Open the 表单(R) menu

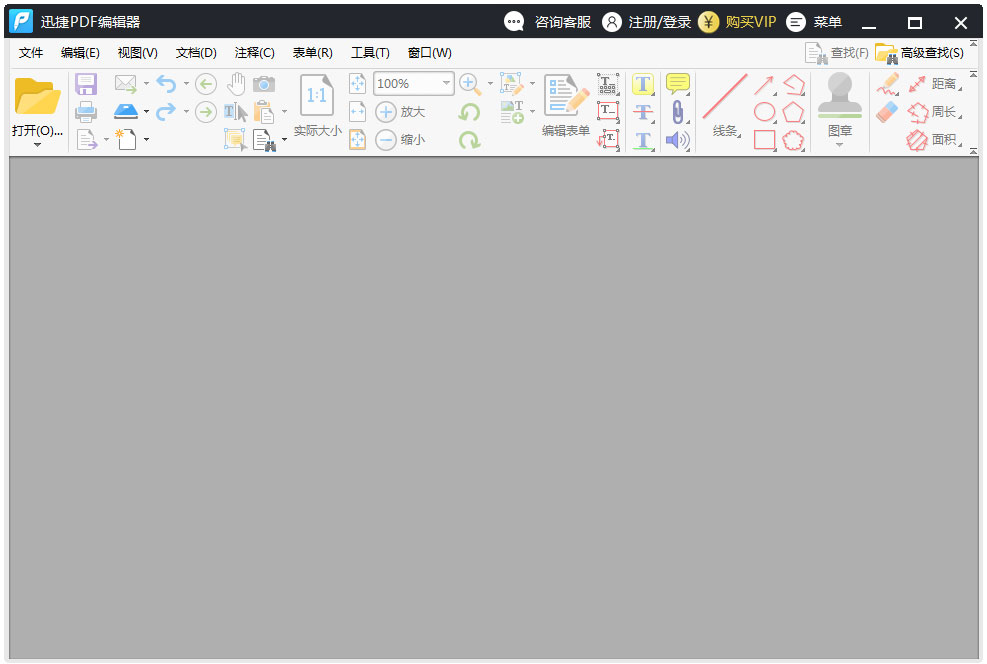pyautogui.click(x=312, y=52)
